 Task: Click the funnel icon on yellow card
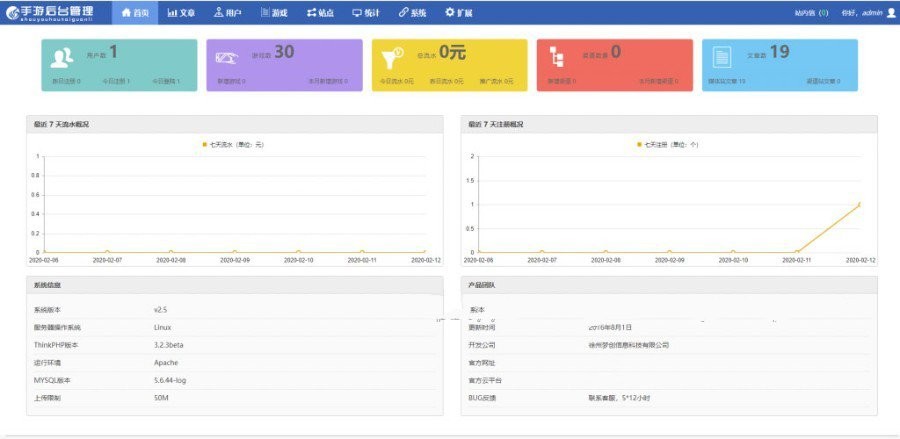coord(392,58)
